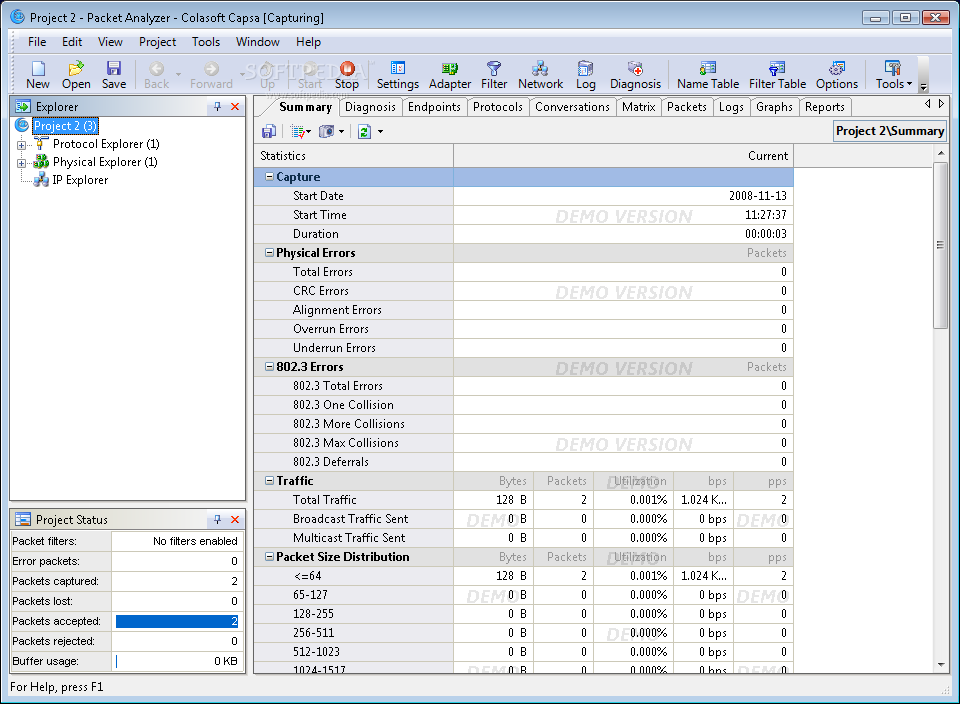Click the vertical scrollbar up arrow
The height and width of the screenshot is (704, 960).
[x=941, y=153]
